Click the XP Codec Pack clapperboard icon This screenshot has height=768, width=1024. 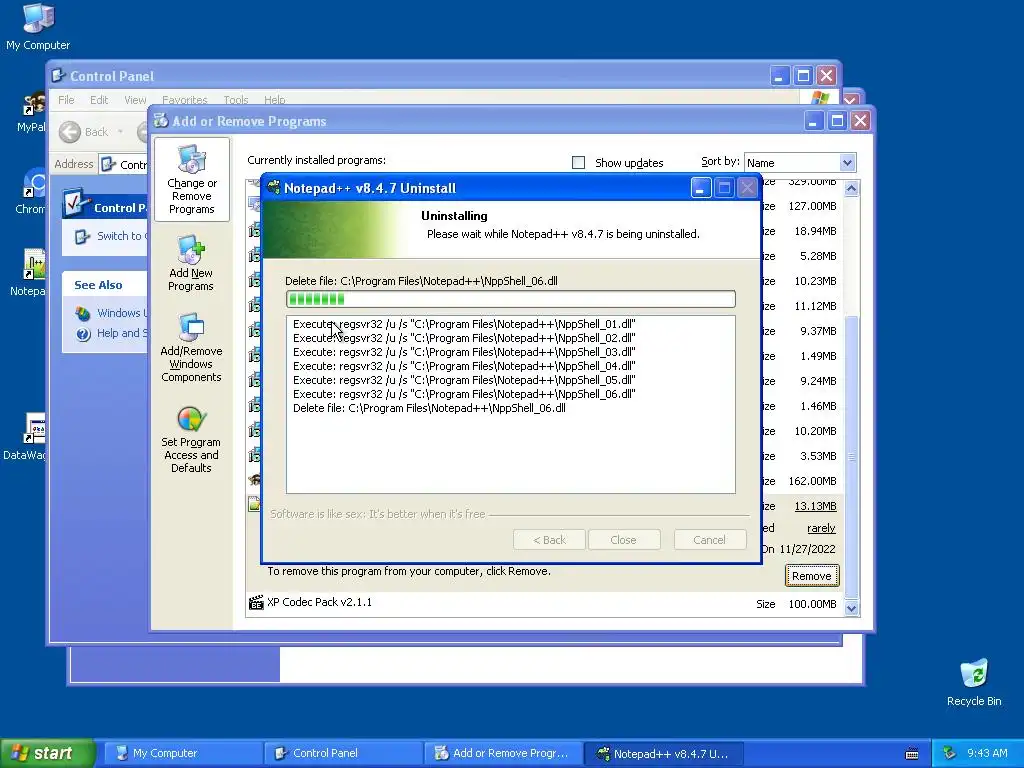tap(256, 602)
